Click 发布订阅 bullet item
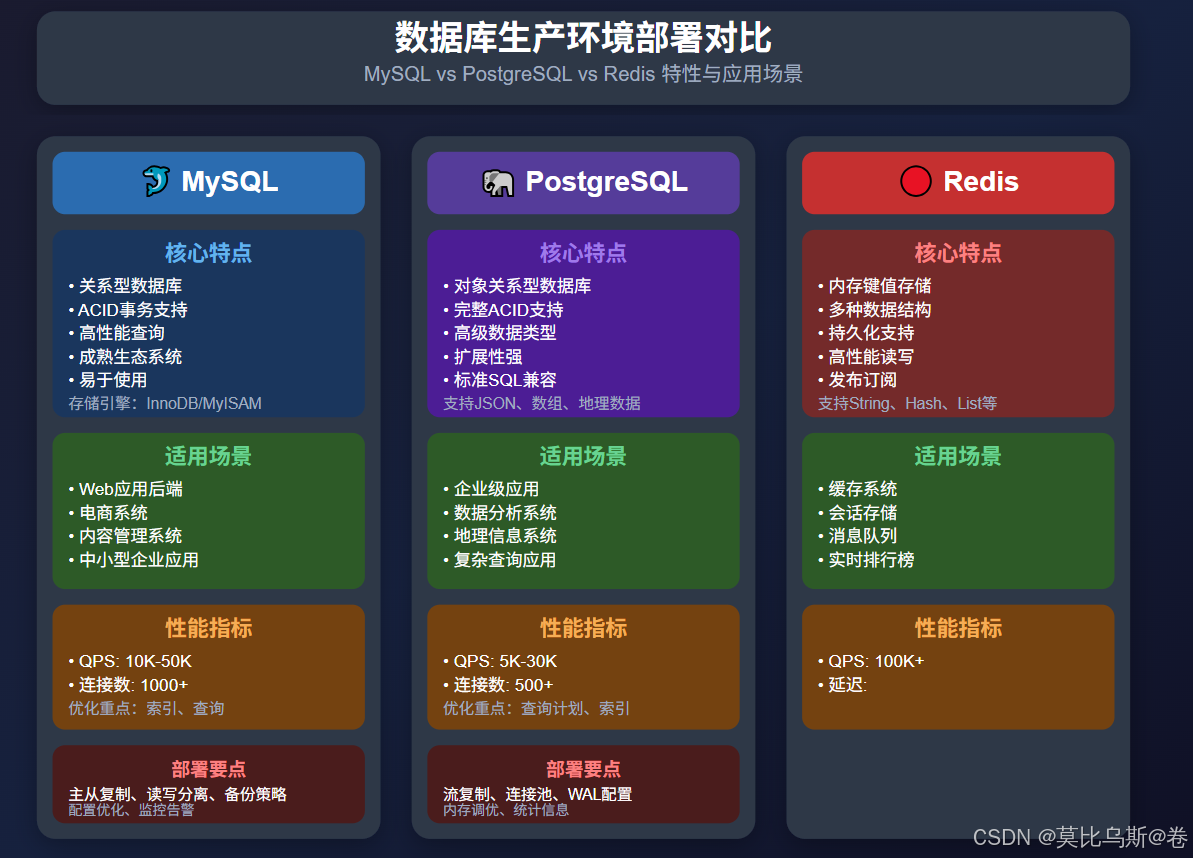1193x858 pixels. (857, 380)
